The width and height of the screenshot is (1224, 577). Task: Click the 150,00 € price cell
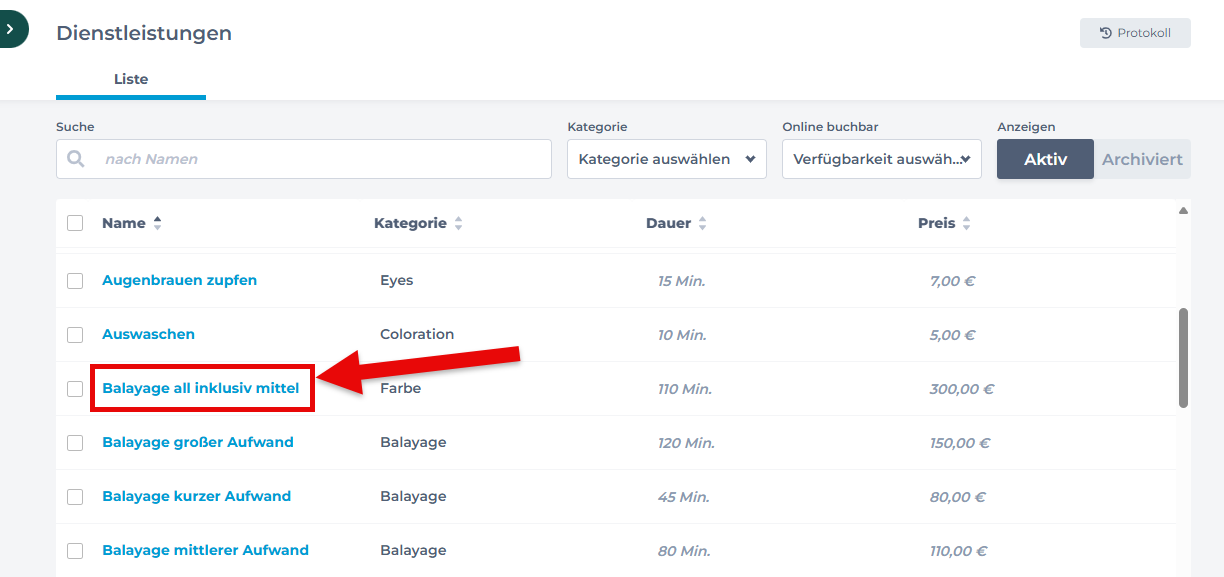click(960, 443)
